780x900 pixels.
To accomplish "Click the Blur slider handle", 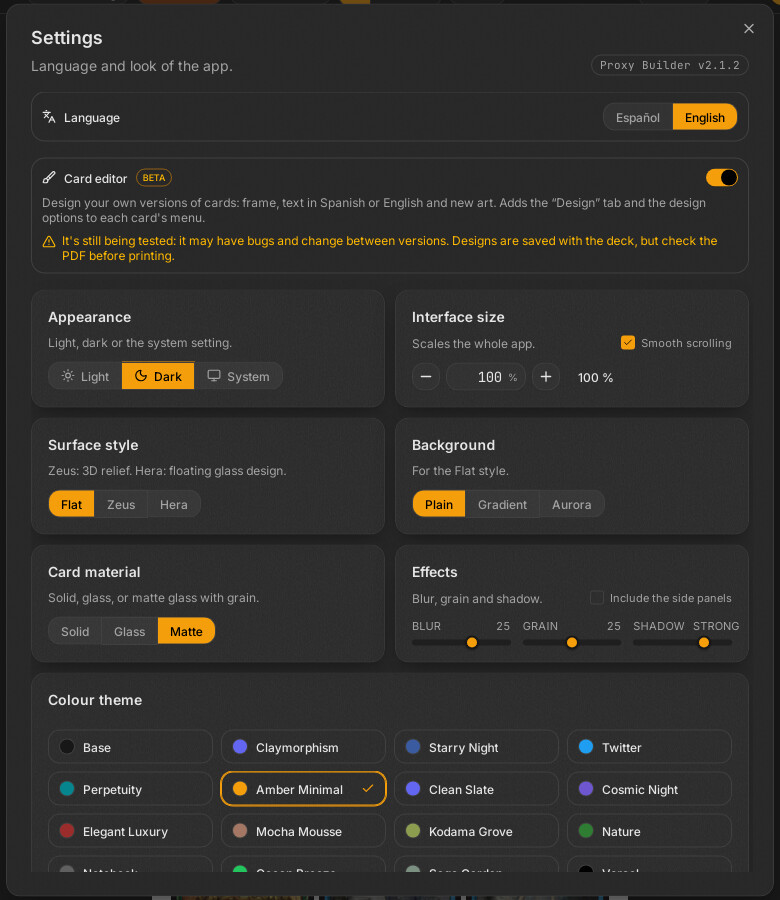I will coord(472,642).
